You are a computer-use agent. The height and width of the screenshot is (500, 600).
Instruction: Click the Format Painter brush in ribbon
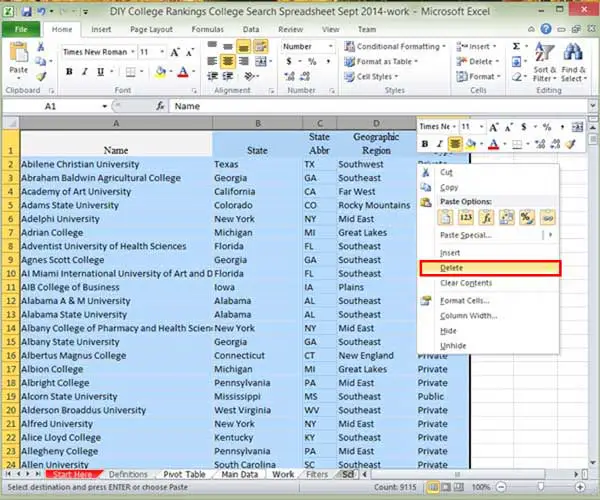(41, 77)
